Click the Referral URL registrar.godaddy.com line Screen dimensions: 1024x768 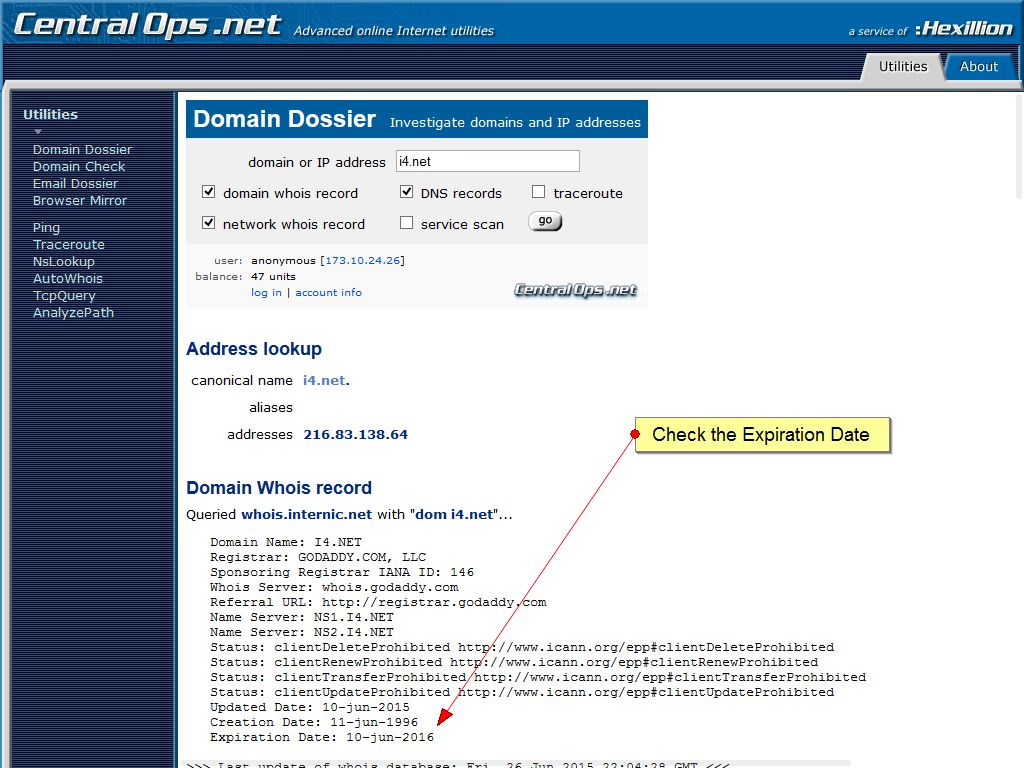pyautogui.click(x=378, y=602)
